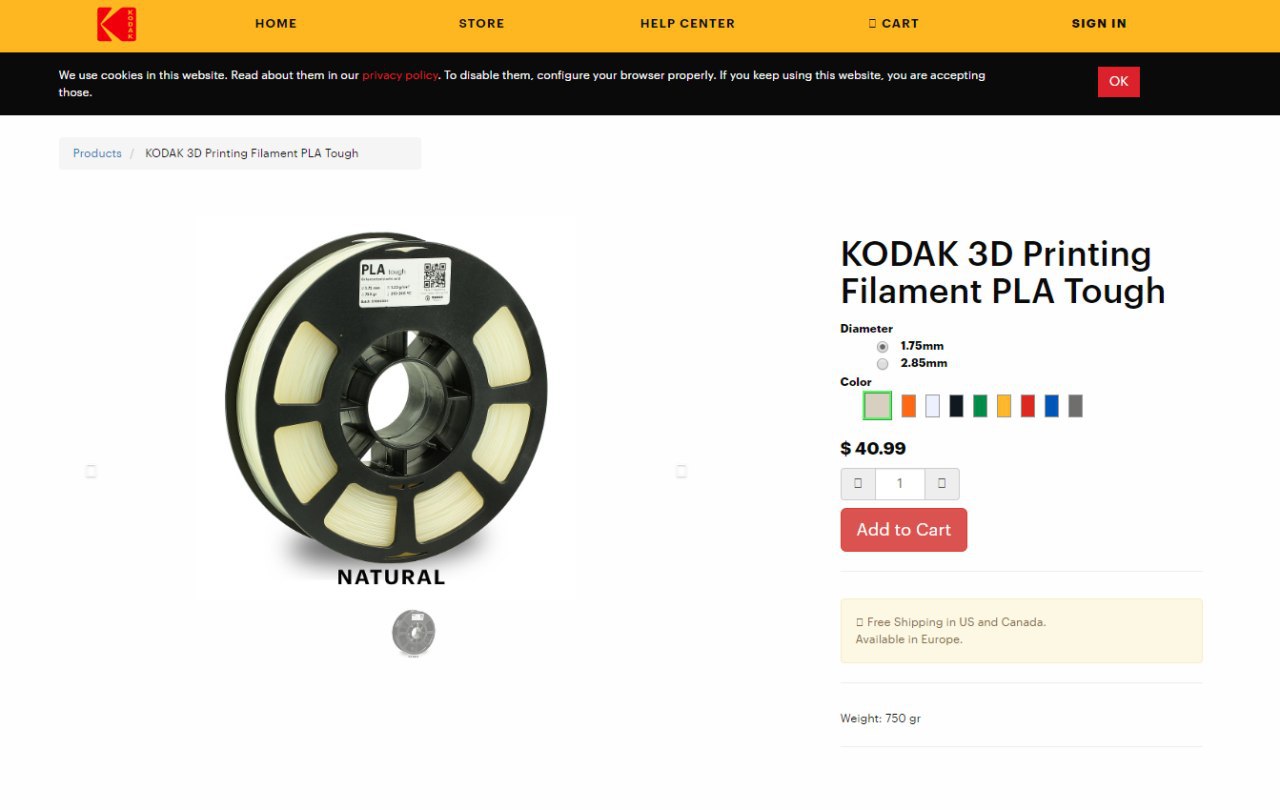This screenshot has width=1280, height=810.
Task: Click Sign In in navigation
Action: coord(1099,23)
